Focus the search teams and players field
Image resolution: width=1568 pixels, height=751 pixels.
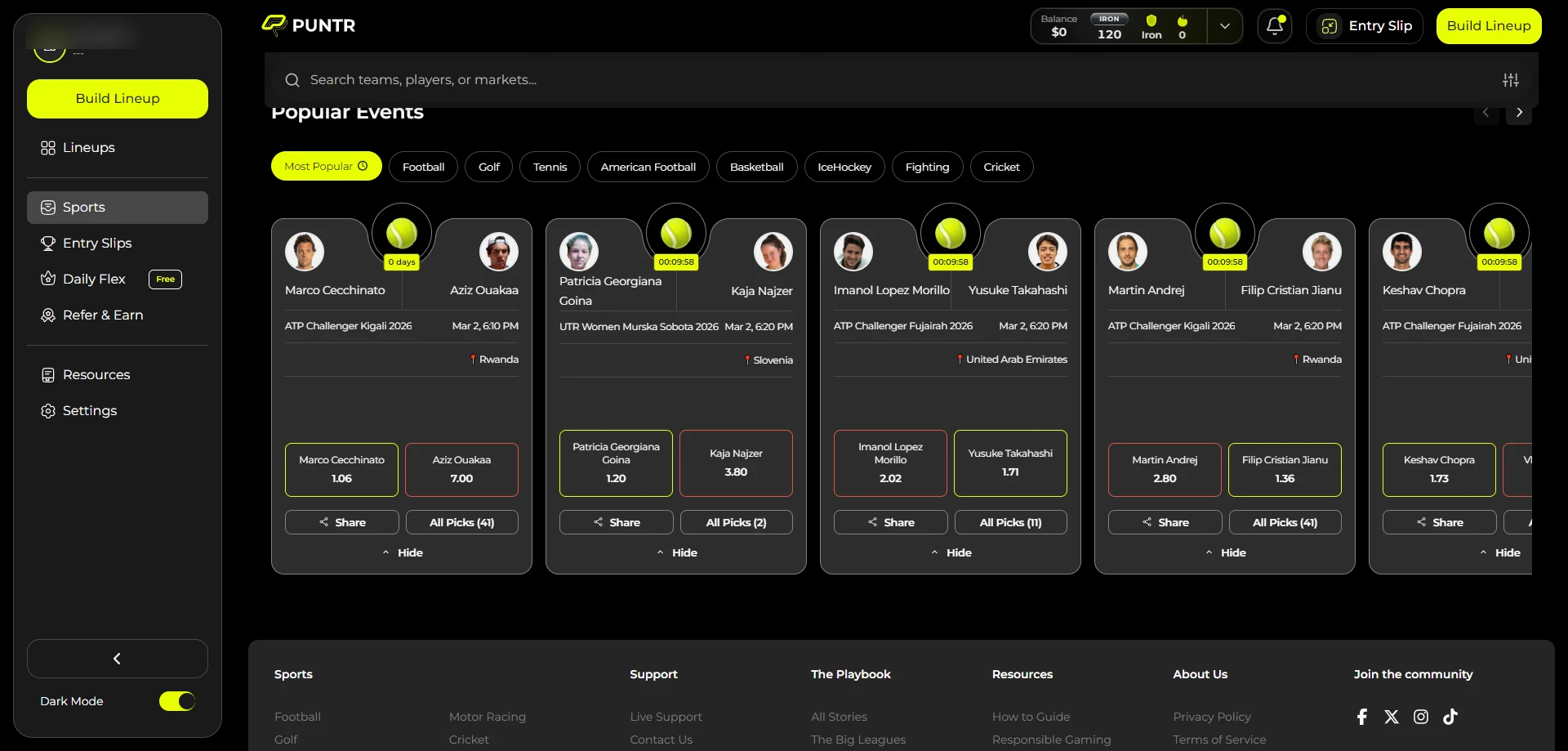tap(890, 80)
